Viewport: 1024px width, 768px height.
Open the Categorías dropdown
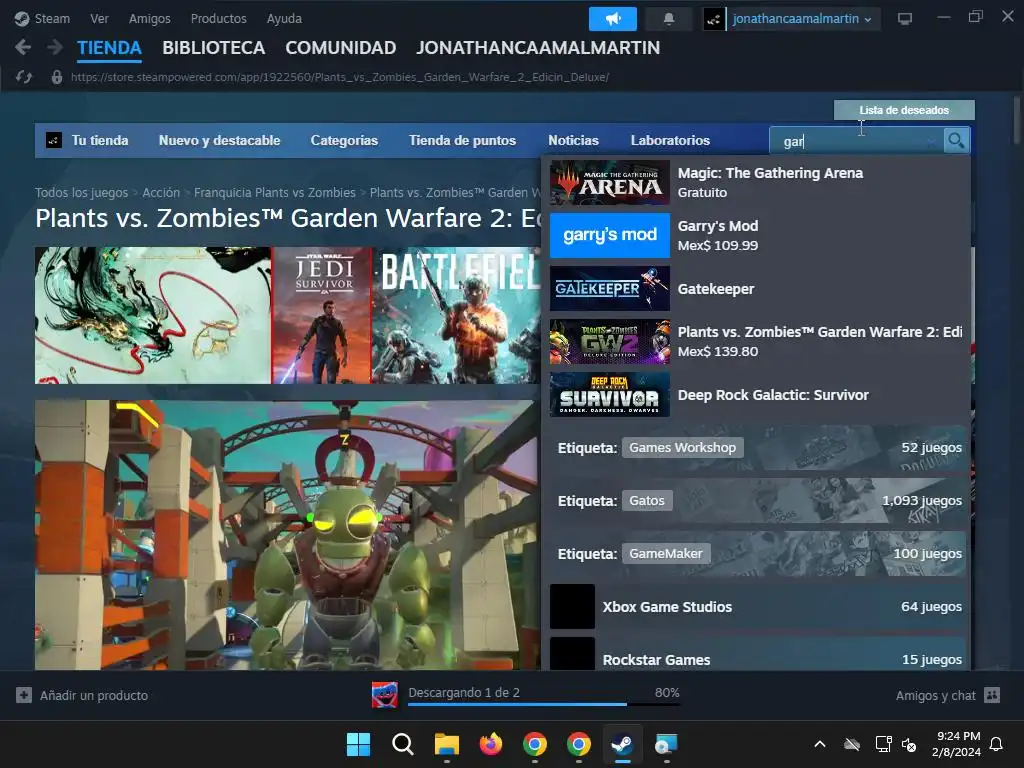click(344, 140)
